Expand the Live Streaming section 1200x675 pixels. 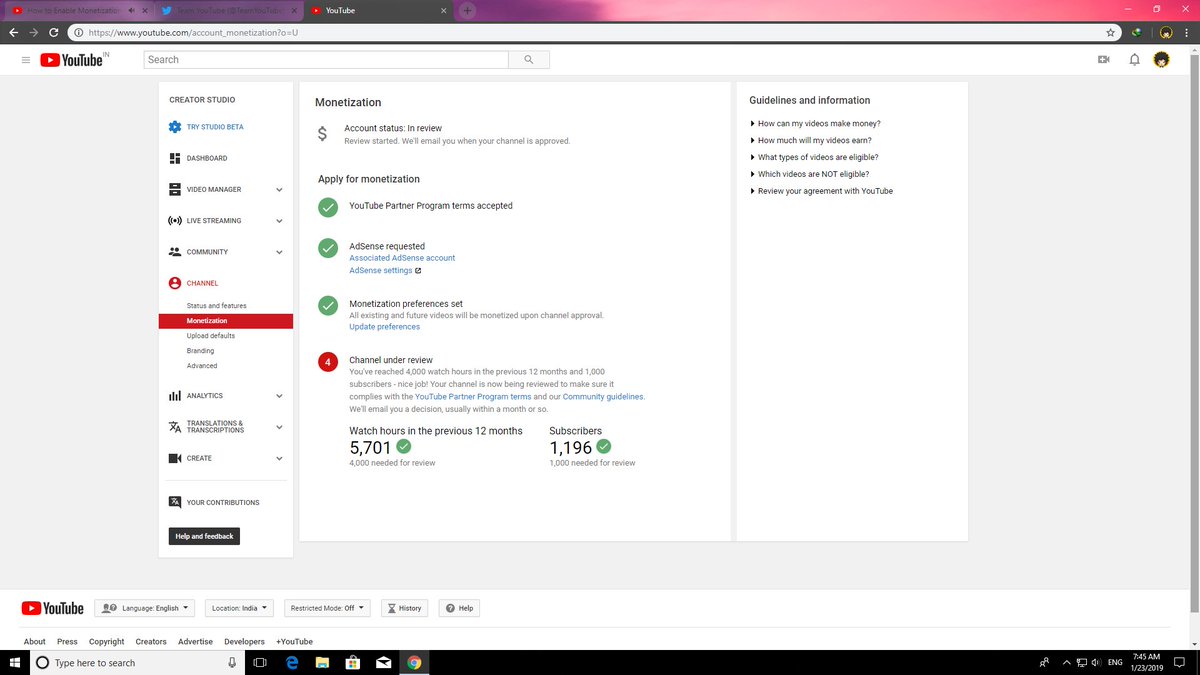pyautogui.click(x=279, y=221)
